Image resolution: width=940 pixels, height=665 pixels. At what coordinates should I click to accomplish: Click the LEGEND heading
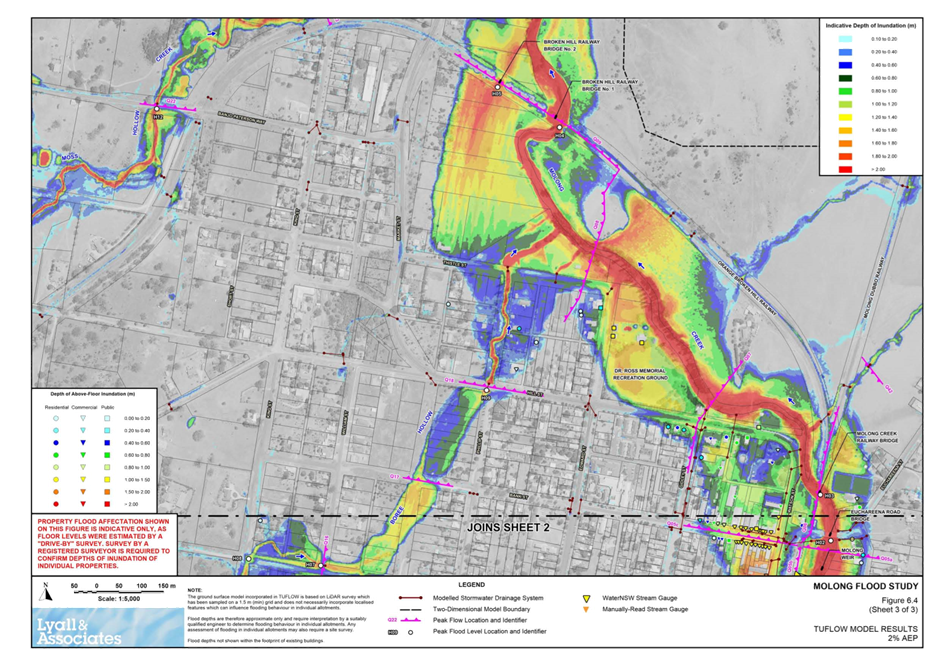(x=472, y=585)
